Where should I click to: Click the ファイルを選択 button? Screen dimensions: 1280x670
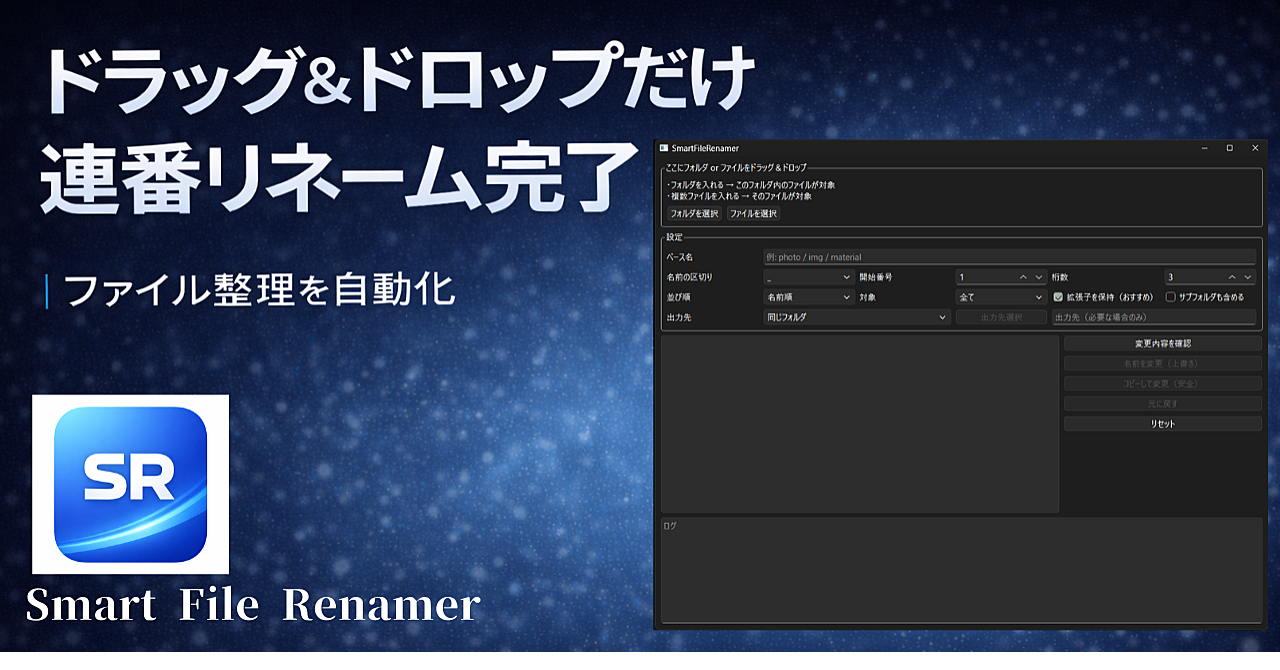point(753,212)
